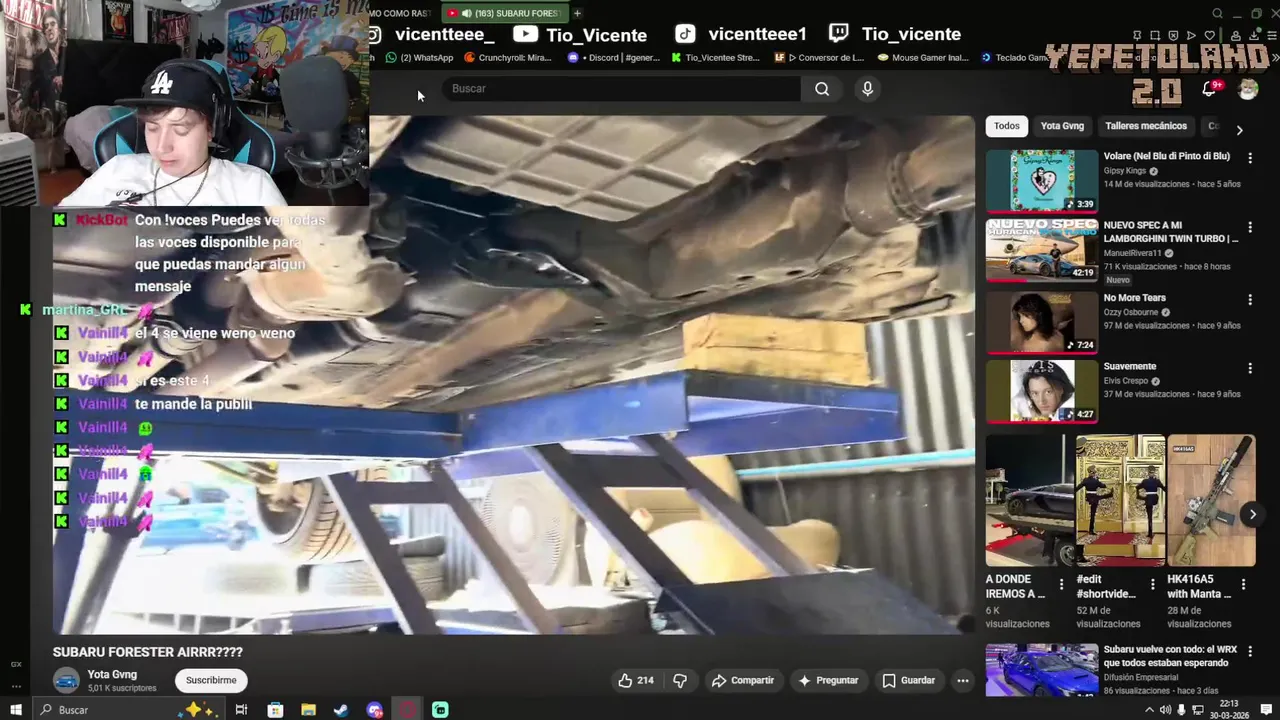Open Discord #general bookmark
The width and height of the screenshot is (1280, 720).
(614, 58)
